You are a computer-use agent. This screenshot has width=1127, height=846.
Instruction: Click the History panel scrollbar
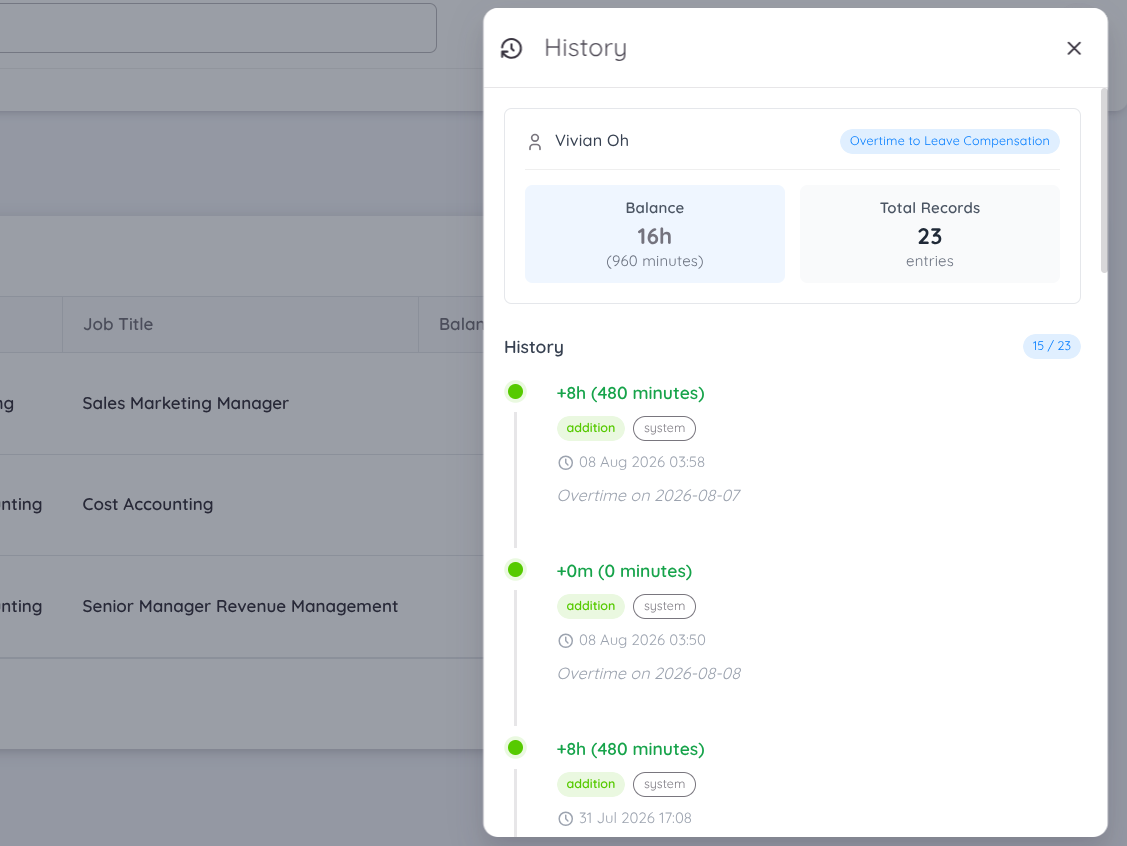1104,180
